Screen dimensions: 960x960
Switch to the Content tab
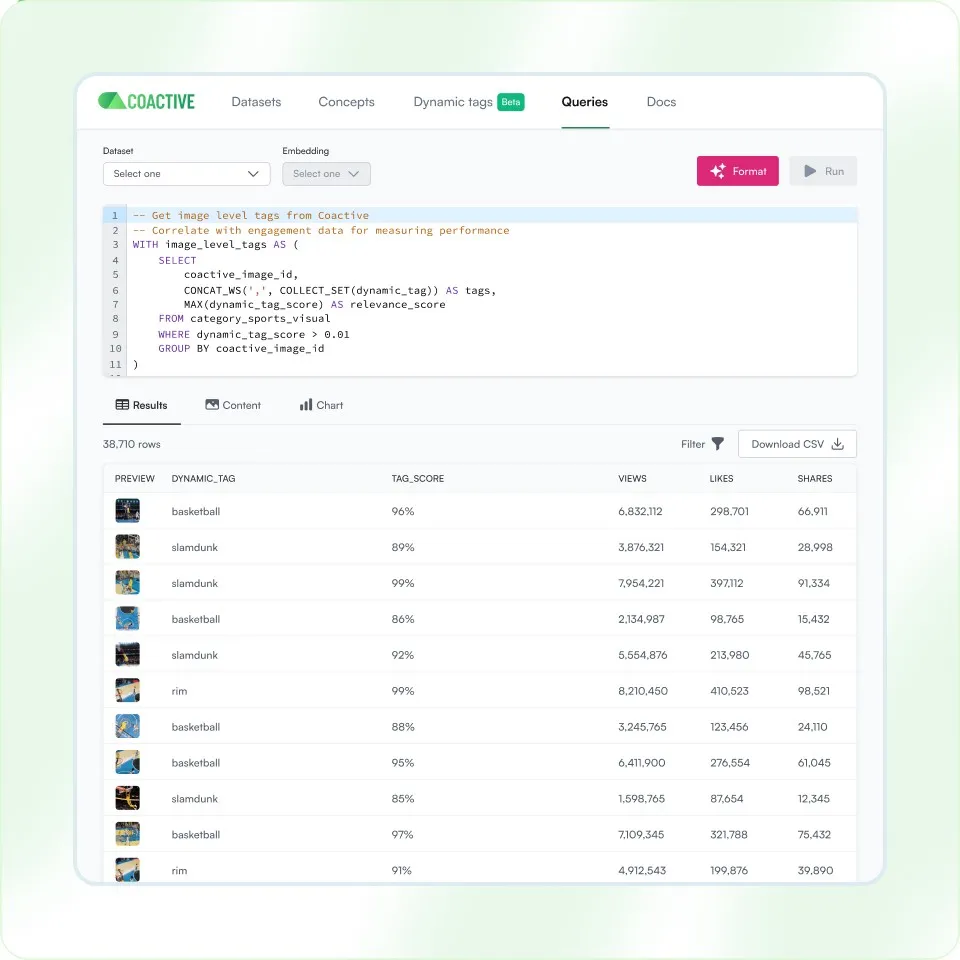pyautogui.click(x=233, y=405)
